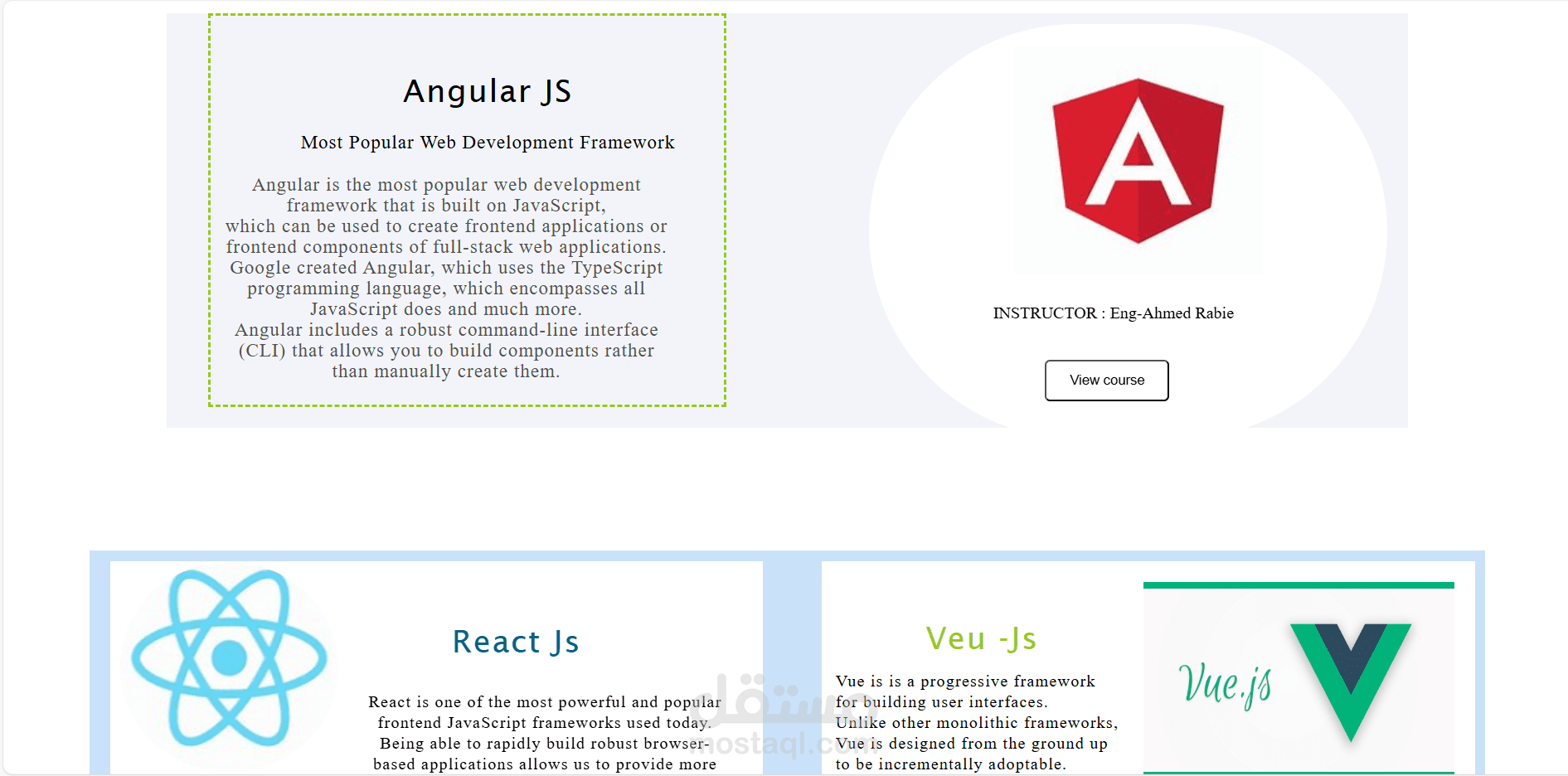Click the red Angular shield logo

coord(1138,161)
